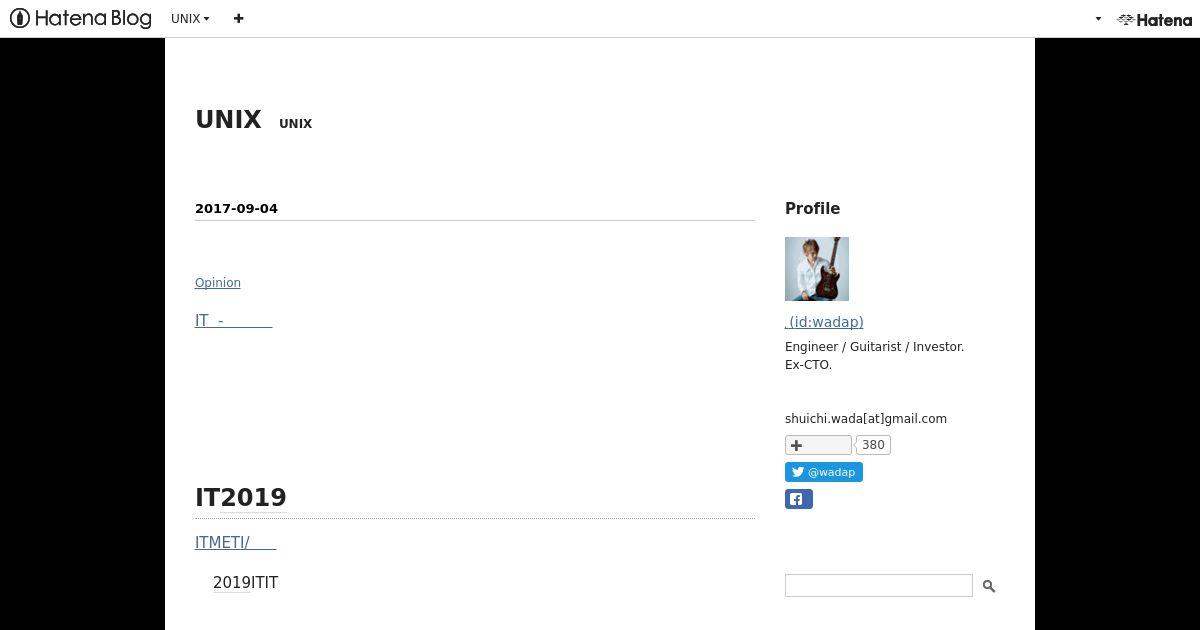The image size is (1200, 630).
Task: Focus the blog search input field
Action: [x=878, y=585]
